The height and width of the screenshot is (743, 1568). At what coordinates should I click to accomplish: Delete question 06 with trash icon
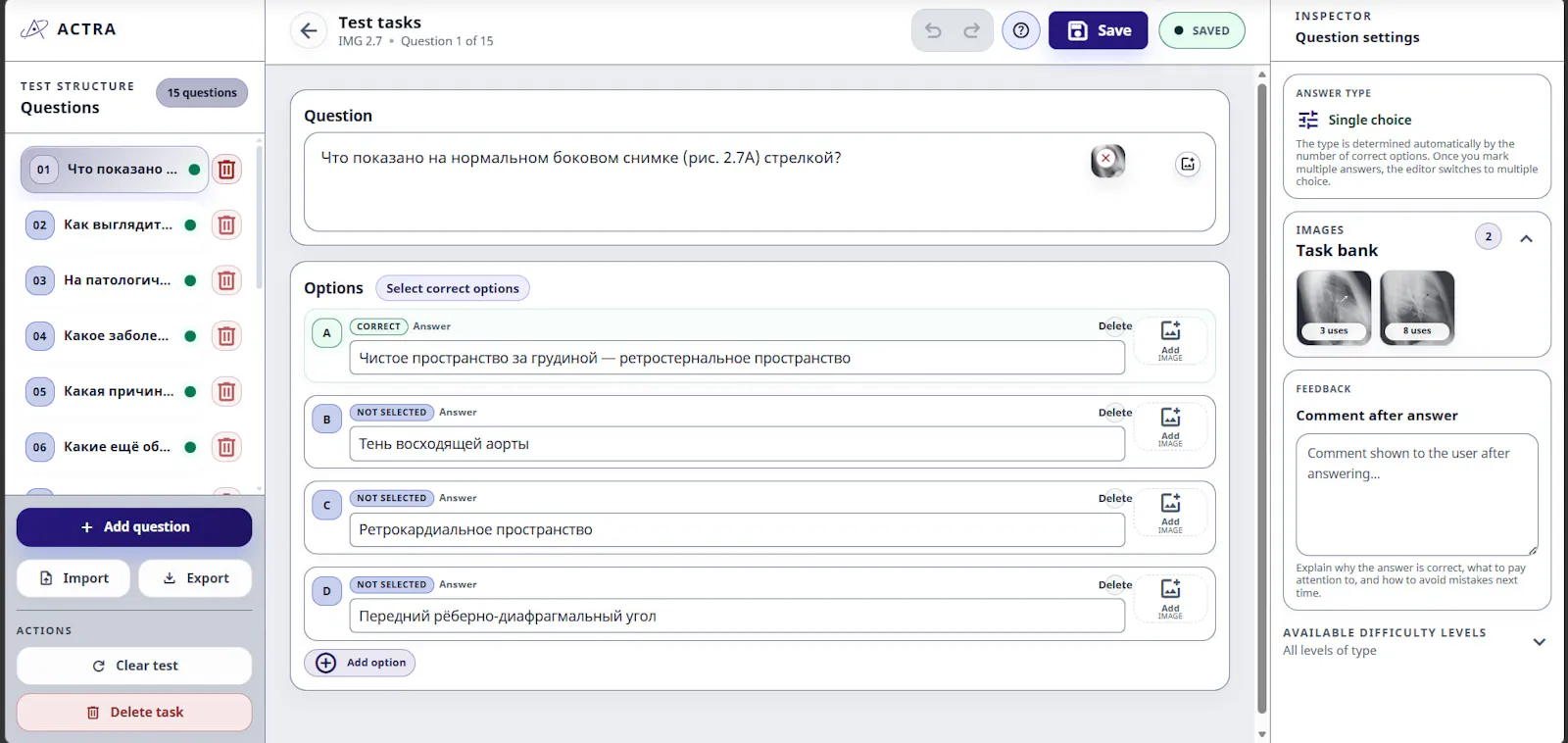tap(226, 447)
